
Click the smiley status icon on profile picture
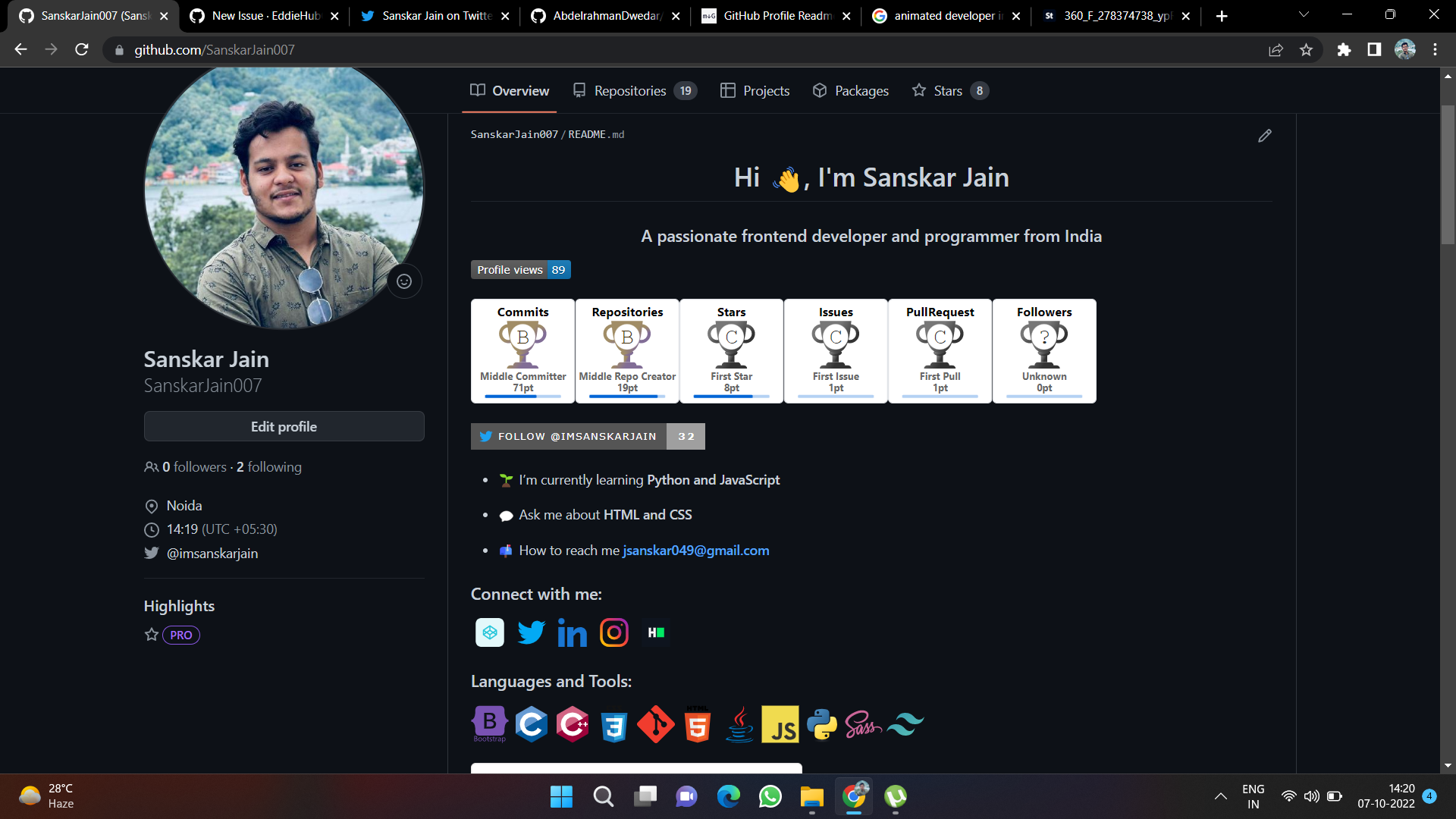tap(404, 281)
